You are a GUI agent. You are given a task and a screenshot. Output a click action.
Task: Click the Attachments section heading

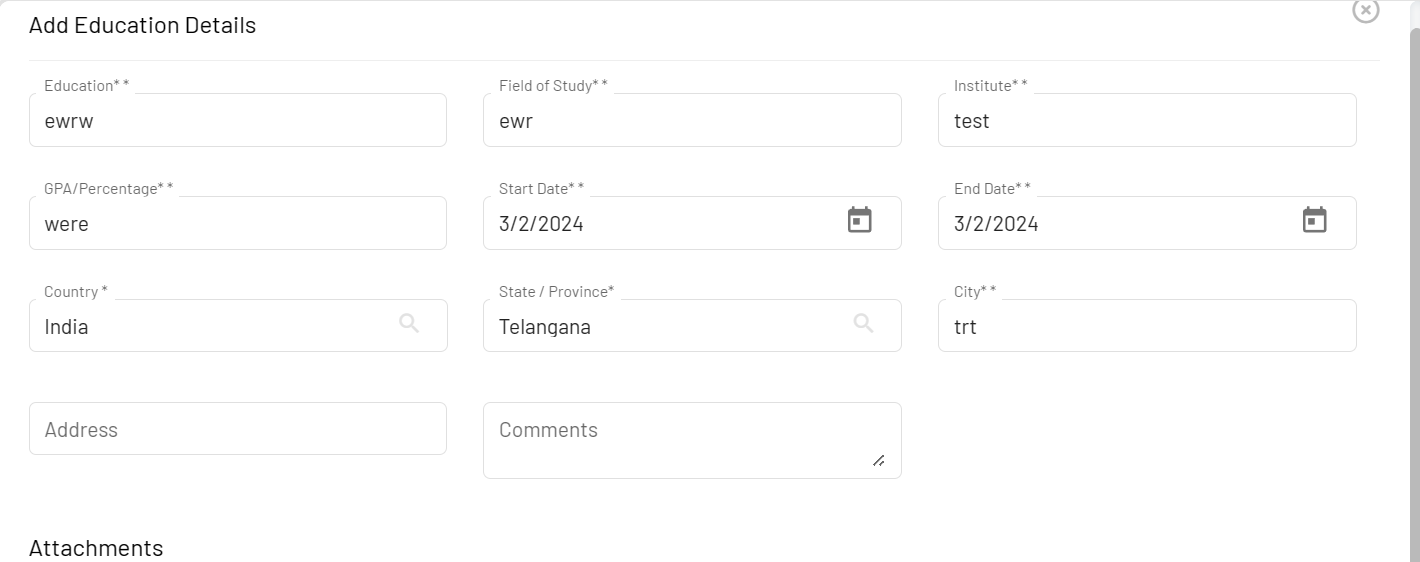96,548
